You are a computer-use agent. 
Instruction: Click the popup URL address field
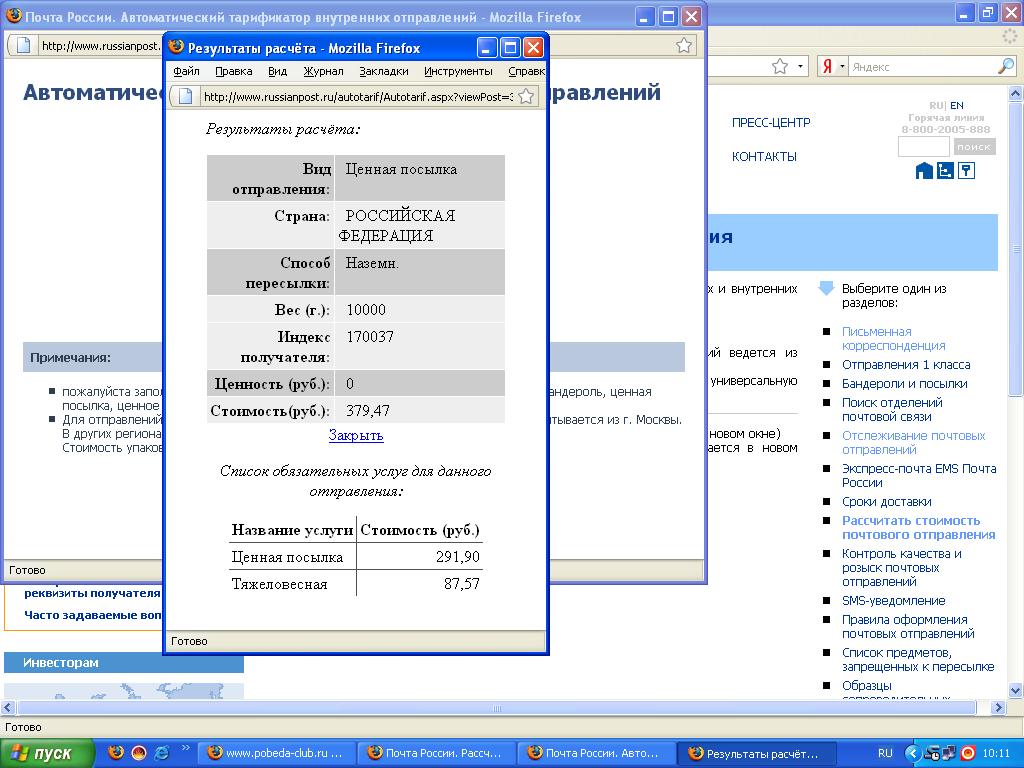pyautogui.click(x=358, y=97)
